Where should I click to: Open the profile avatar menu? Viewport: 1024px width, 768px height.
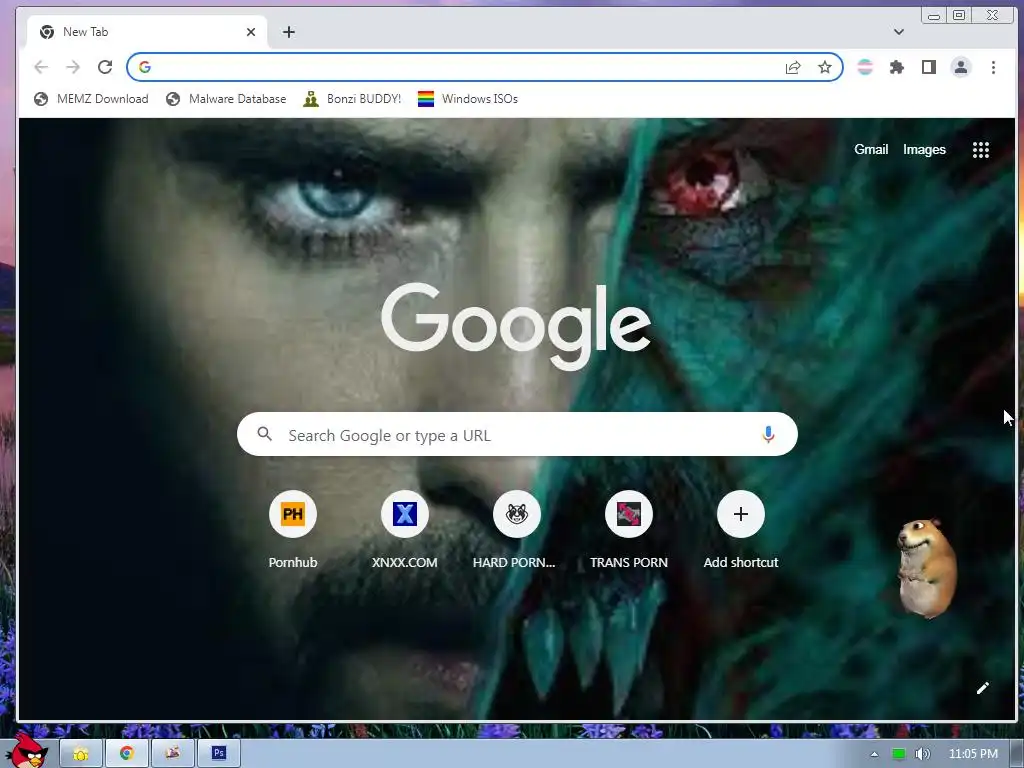[961, 67]
